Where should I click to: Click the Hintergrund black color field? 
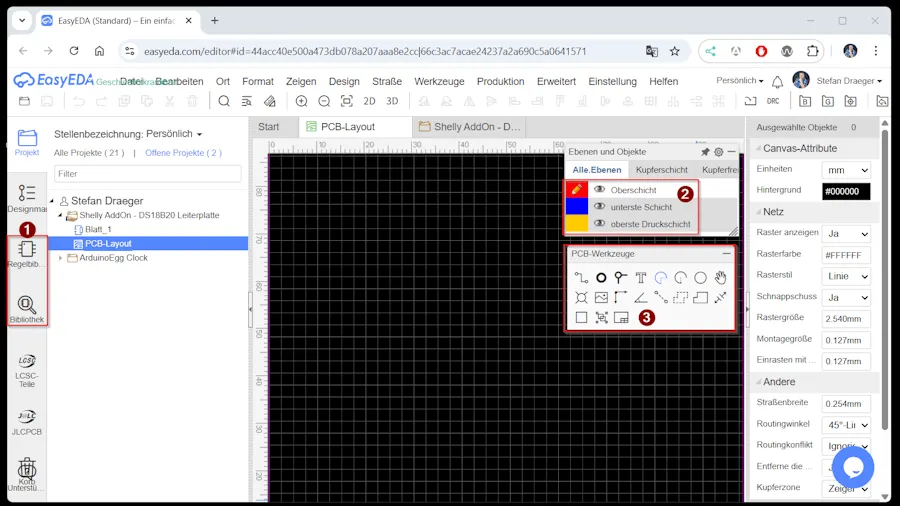pyautogui.click(x=845, y=191)
